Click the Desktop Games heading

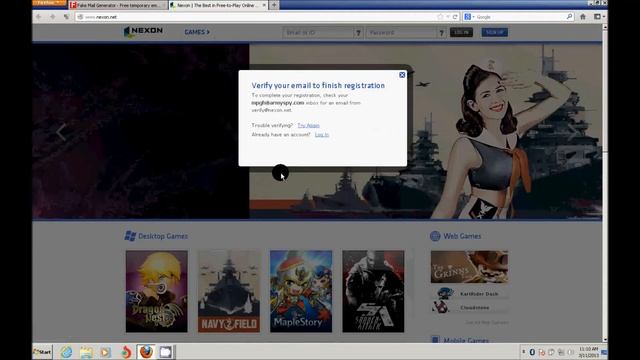coord(163,236)
